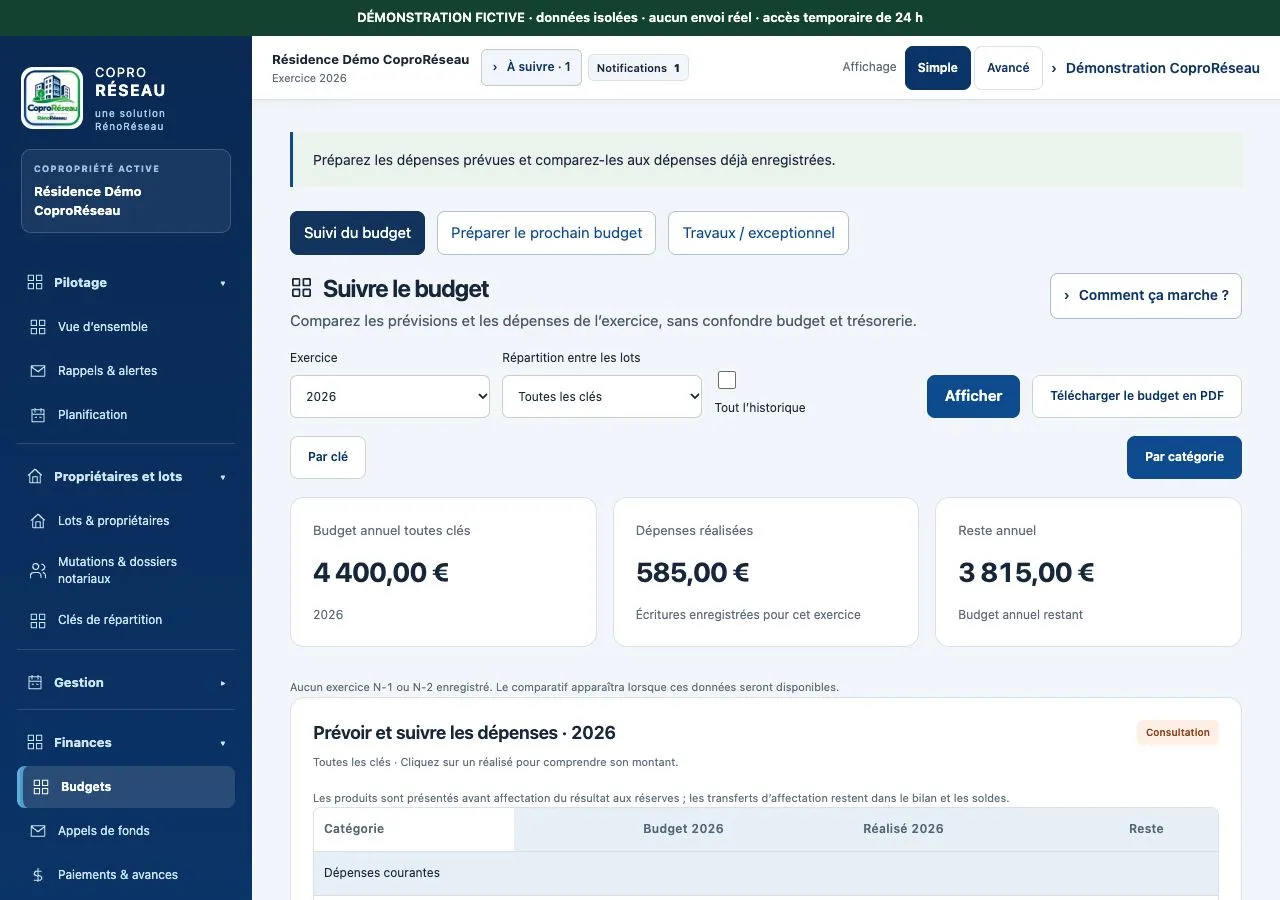Viewport: 1280px width, 900px height.
Task: Open Notifications 1 in the header
Action: tap(638, 68)
